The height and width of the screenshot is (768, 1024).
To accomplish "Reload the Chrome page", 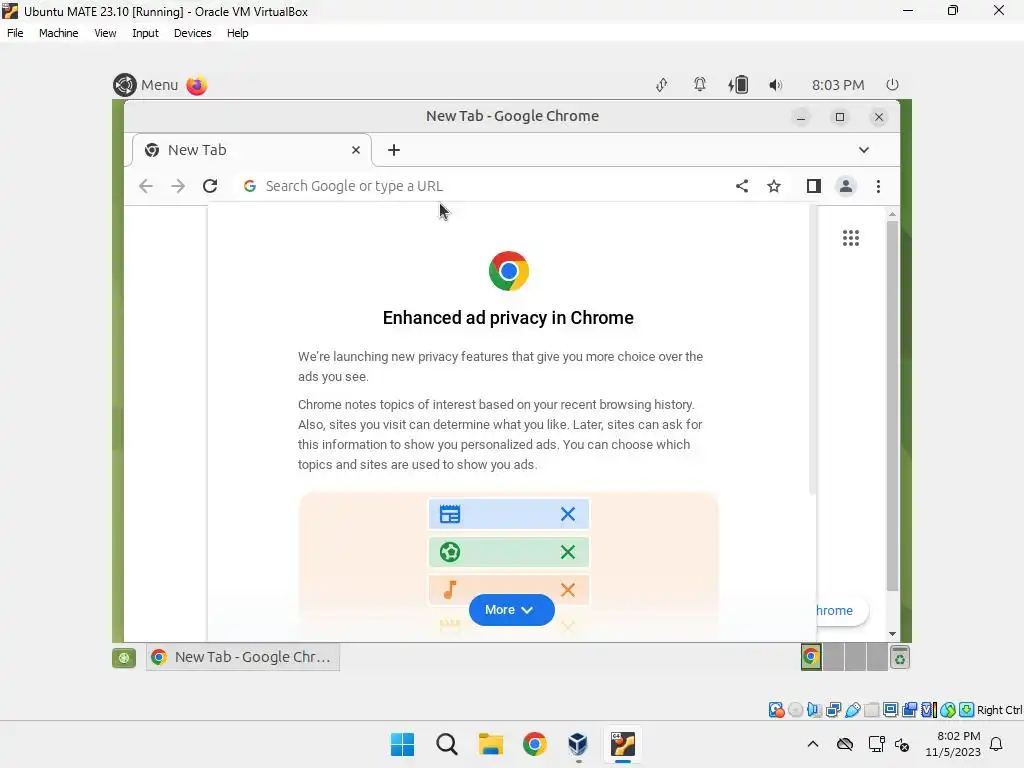I will coord(210,186).
